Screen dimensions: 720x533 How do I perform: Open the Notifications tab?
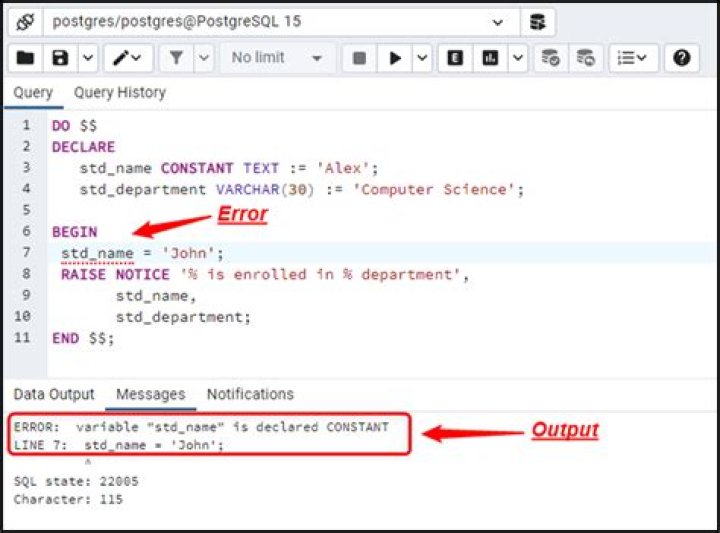[250, 394]
